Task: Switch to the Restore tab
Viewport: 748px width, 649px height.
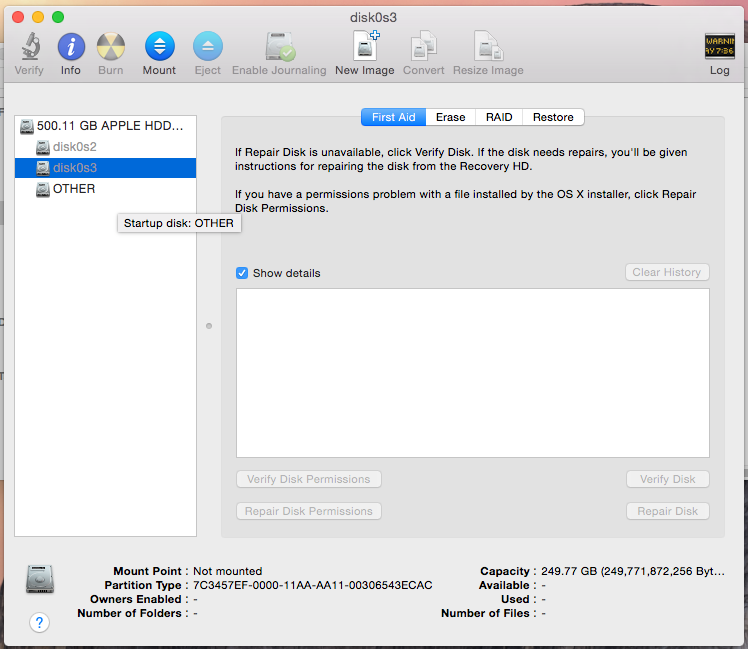Action: click(553, 117)
